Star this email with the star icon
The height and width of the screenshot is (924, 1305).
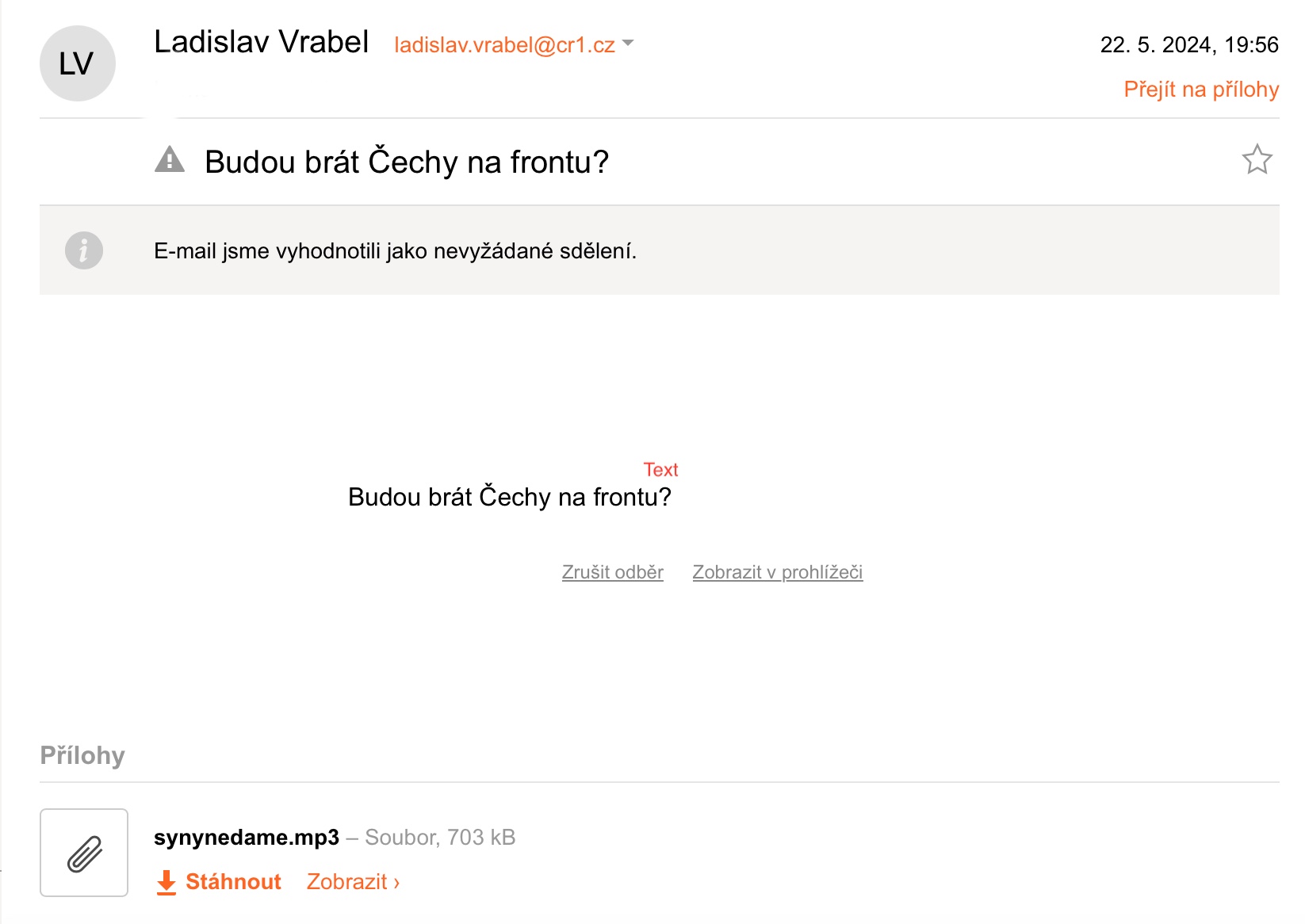pos(1257,159)
